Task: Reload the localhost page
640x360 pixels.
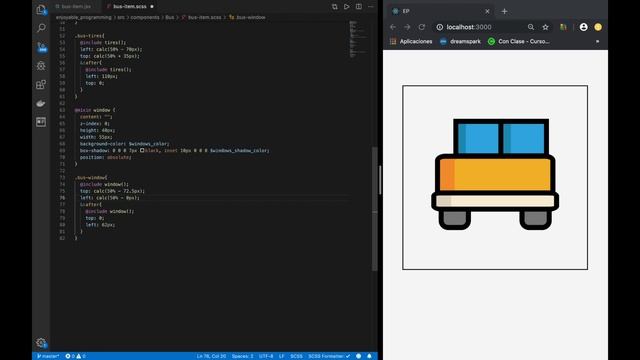Action: (422, 27)
